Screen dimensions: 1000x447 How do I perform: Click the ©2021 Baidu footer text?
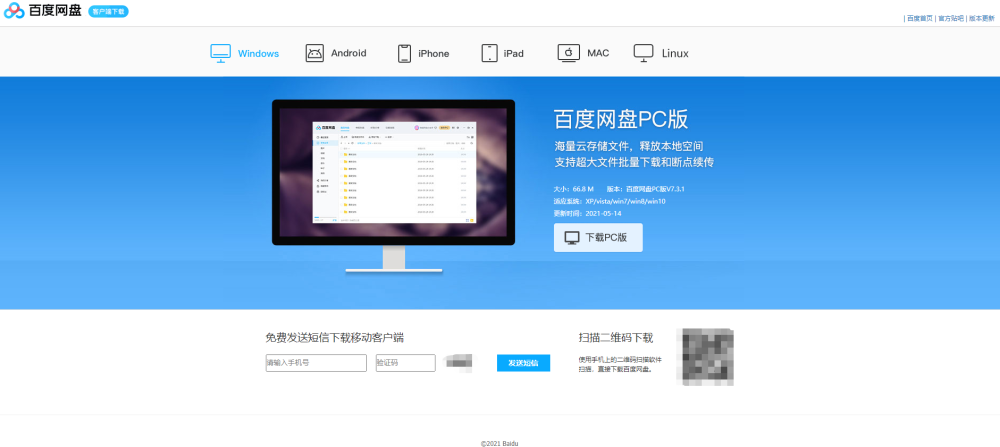click(500, 443)
